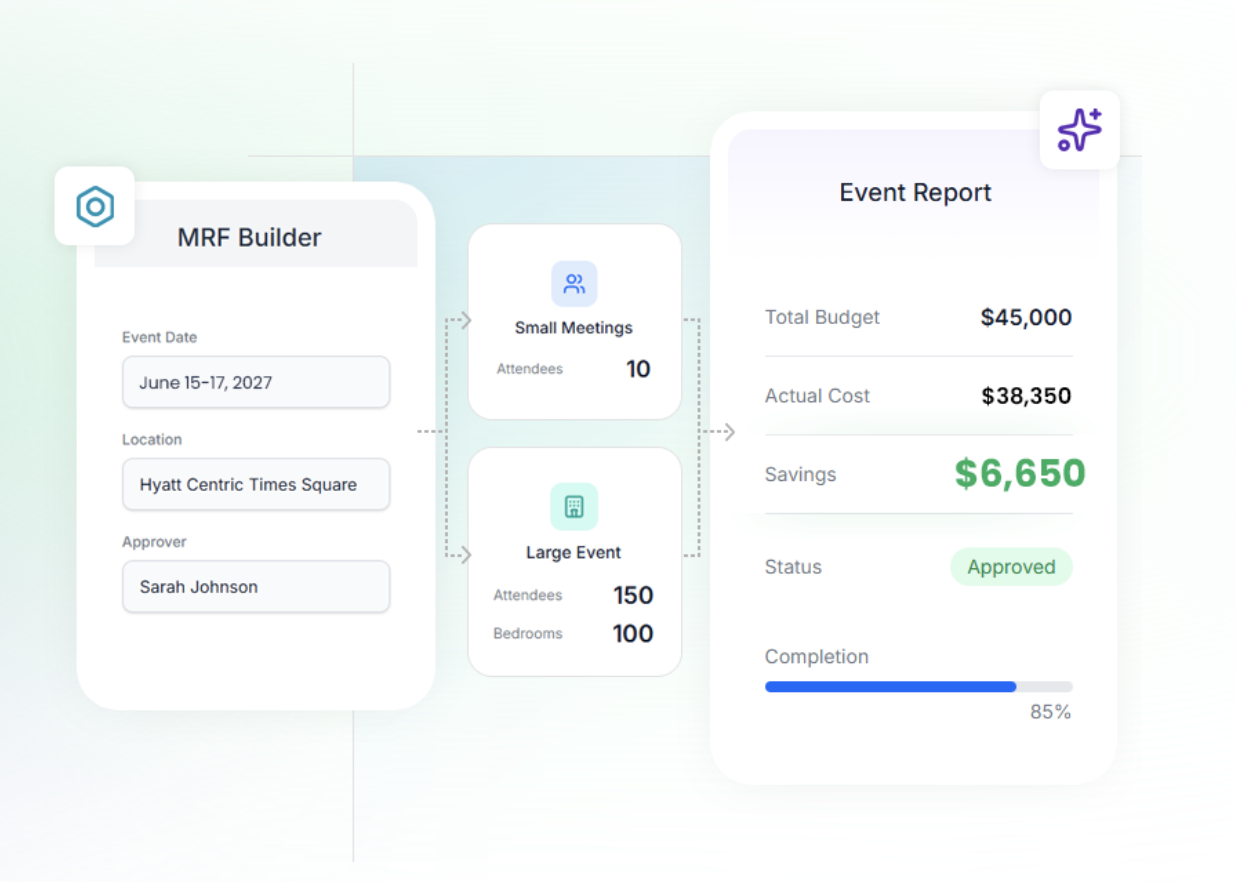Image resolution: width=1236 pixels, height=882 pixels.
Task: Click the hexagon icon on MRF Builder
Action: 95,206
